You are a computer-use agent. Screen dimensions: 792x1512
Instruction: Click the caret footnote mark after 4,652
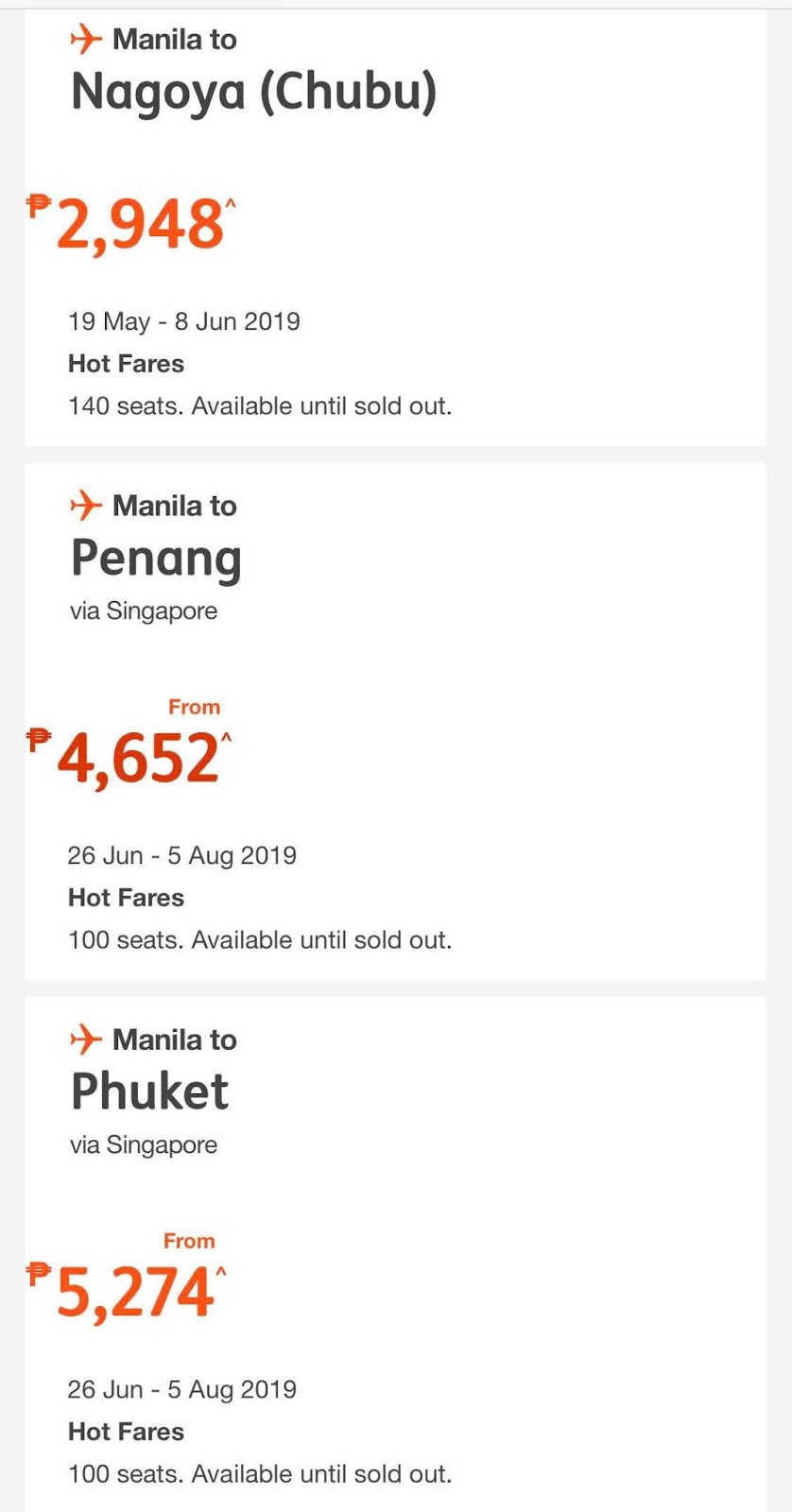pyautogui.click(x=226, y=738)
